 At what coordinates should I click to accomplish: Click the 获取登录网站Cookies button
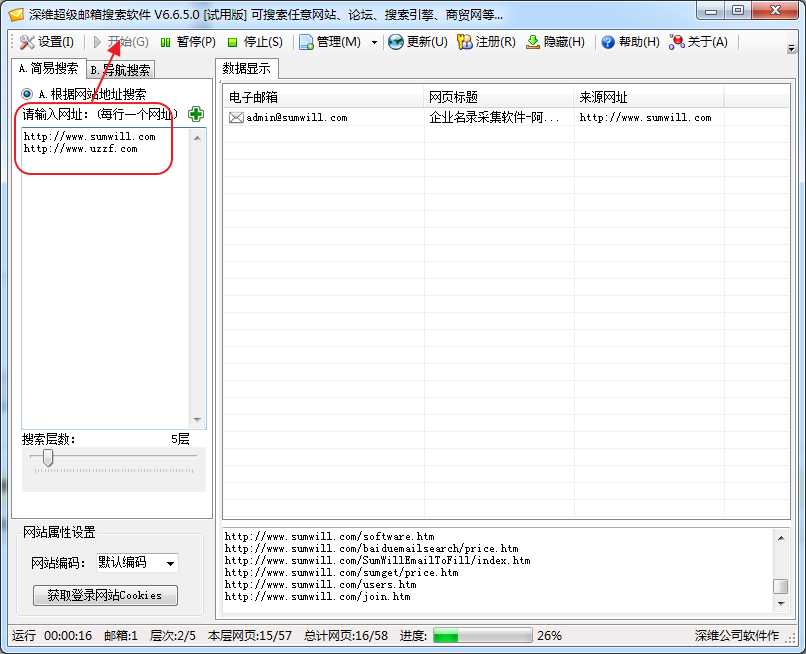coord(105,595)
